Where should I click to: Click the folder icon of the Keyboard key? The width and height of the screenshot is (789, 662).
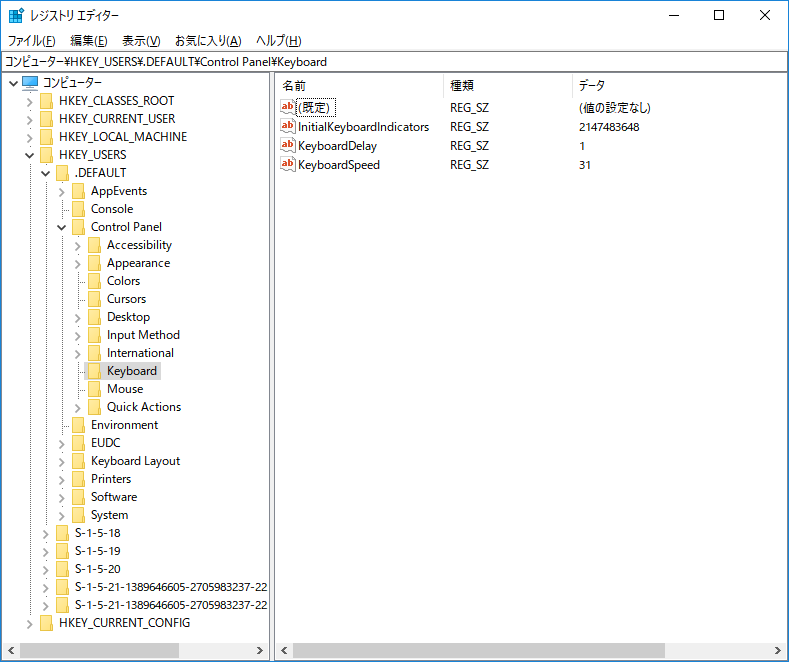95,371
